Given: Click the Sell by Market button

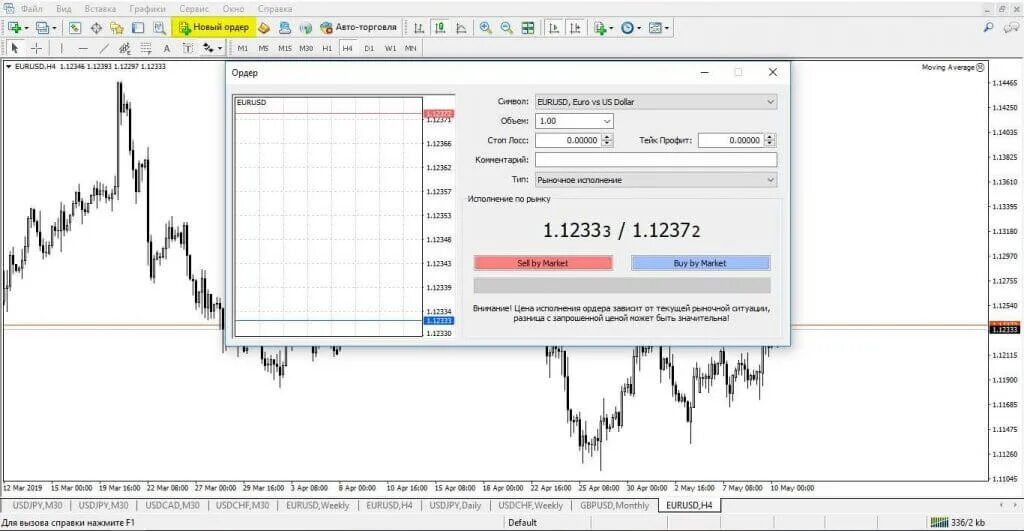Looking at the screenshot, I should [543, 263].
